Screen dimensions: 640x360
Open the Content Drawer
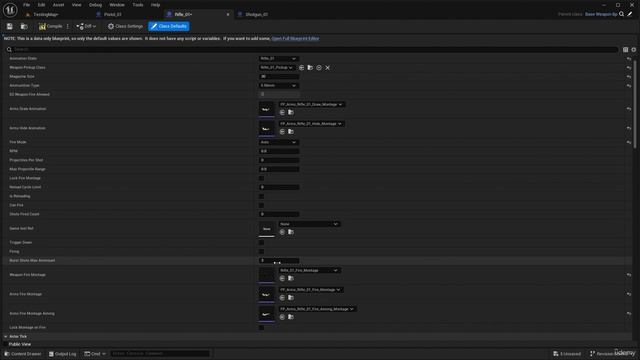click(x=23, y=354)
